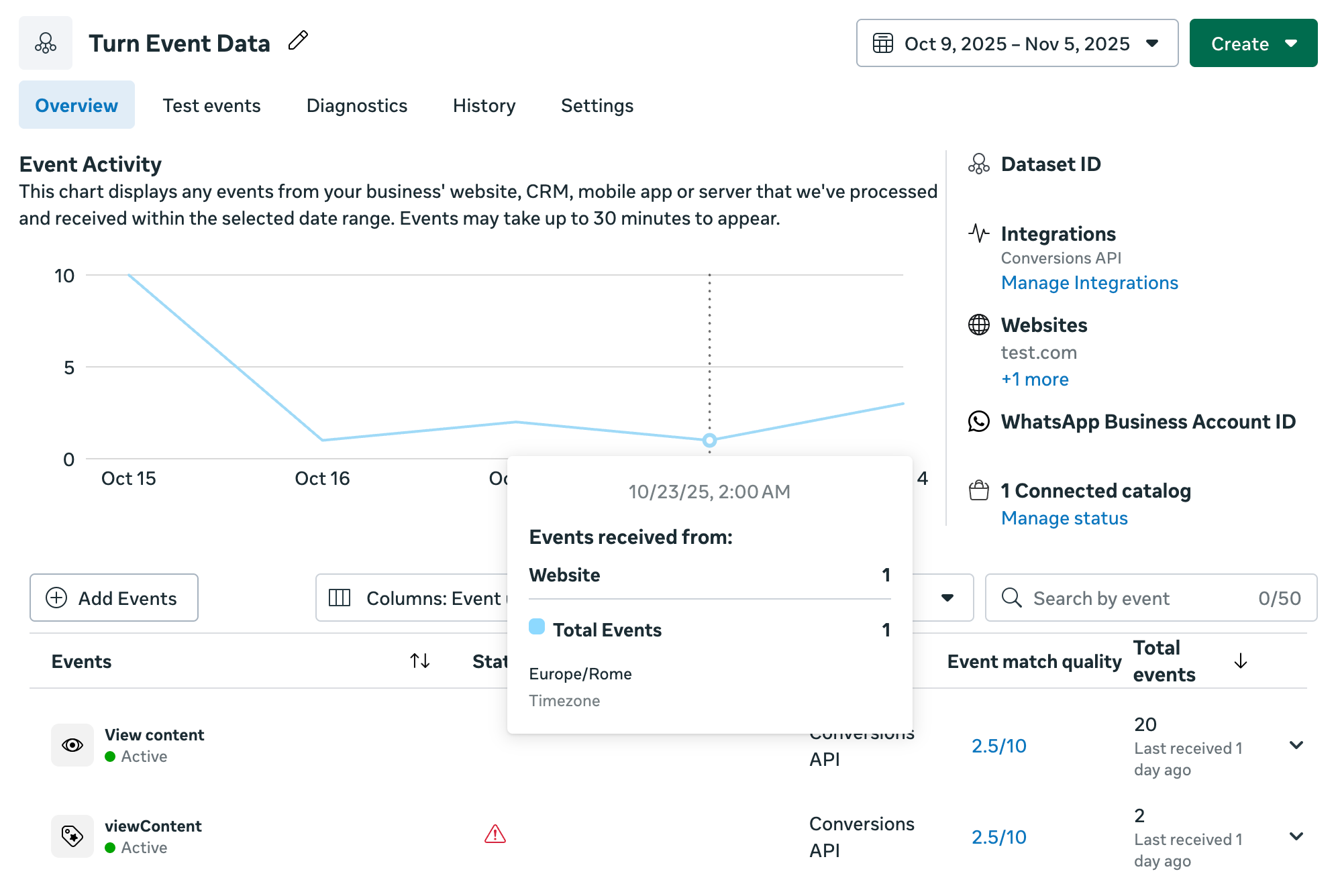Click the eye icon for View content
This screenshot has height=896, width=1338.
72,744
